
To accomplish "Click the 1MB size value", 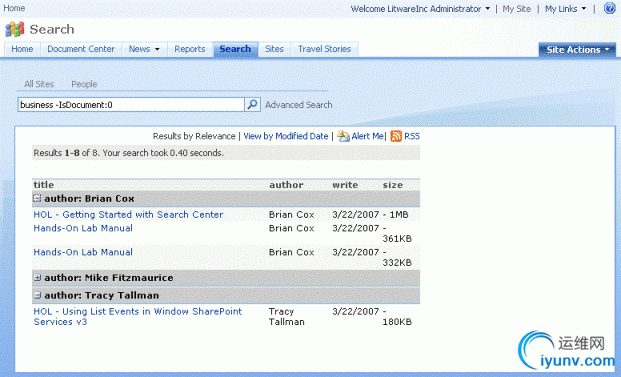I will tap(399, 215).
